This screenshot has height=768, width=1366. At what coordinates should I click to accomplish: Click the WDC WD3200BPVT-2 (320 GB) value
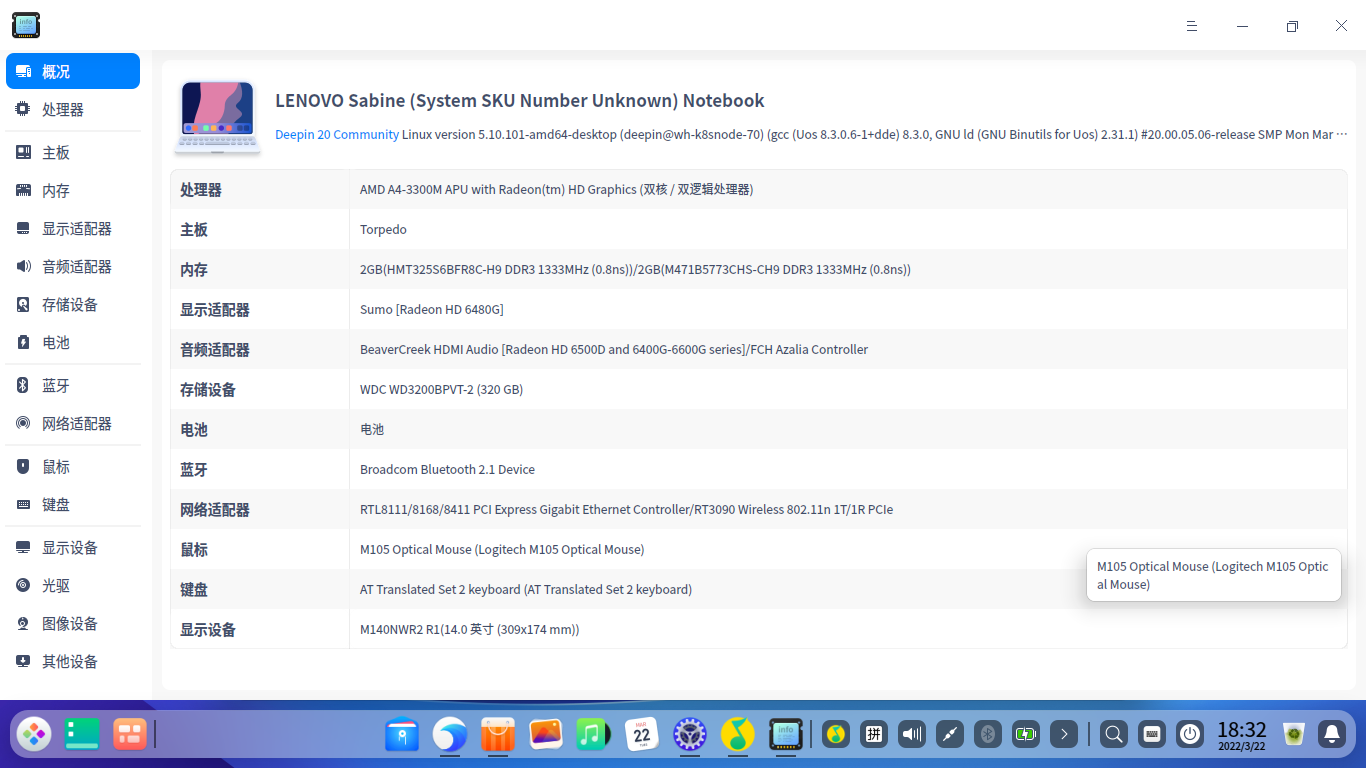[441, 389]
